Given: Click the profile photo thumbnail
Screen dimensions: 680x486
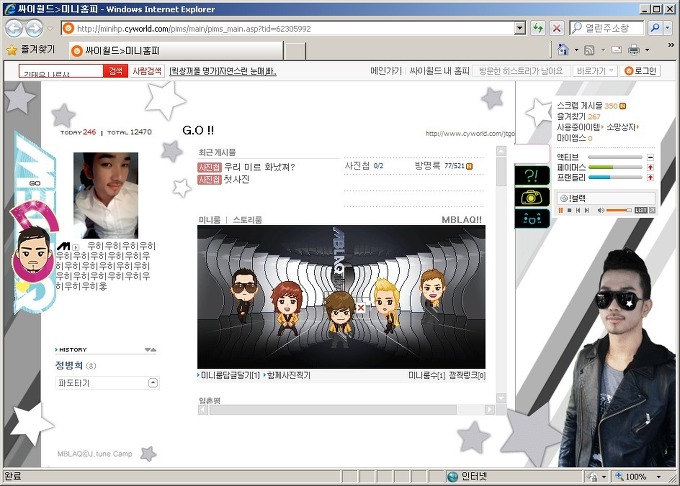Looking at the screenshot, I should click(105, 195).
